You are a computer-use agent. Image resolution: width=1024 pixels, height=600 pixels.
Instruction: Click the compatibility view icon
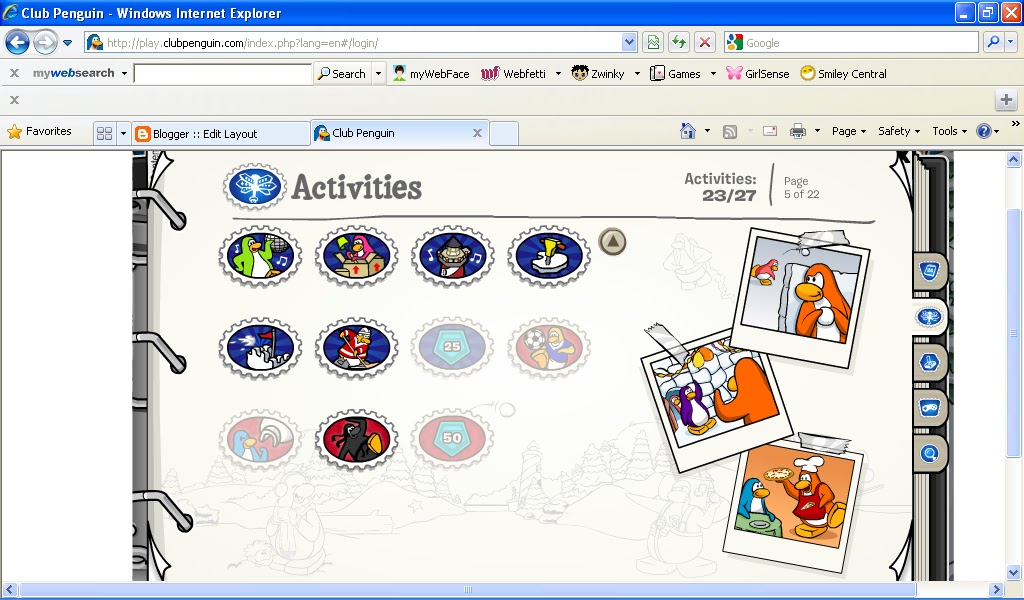(x=653, y=43)
